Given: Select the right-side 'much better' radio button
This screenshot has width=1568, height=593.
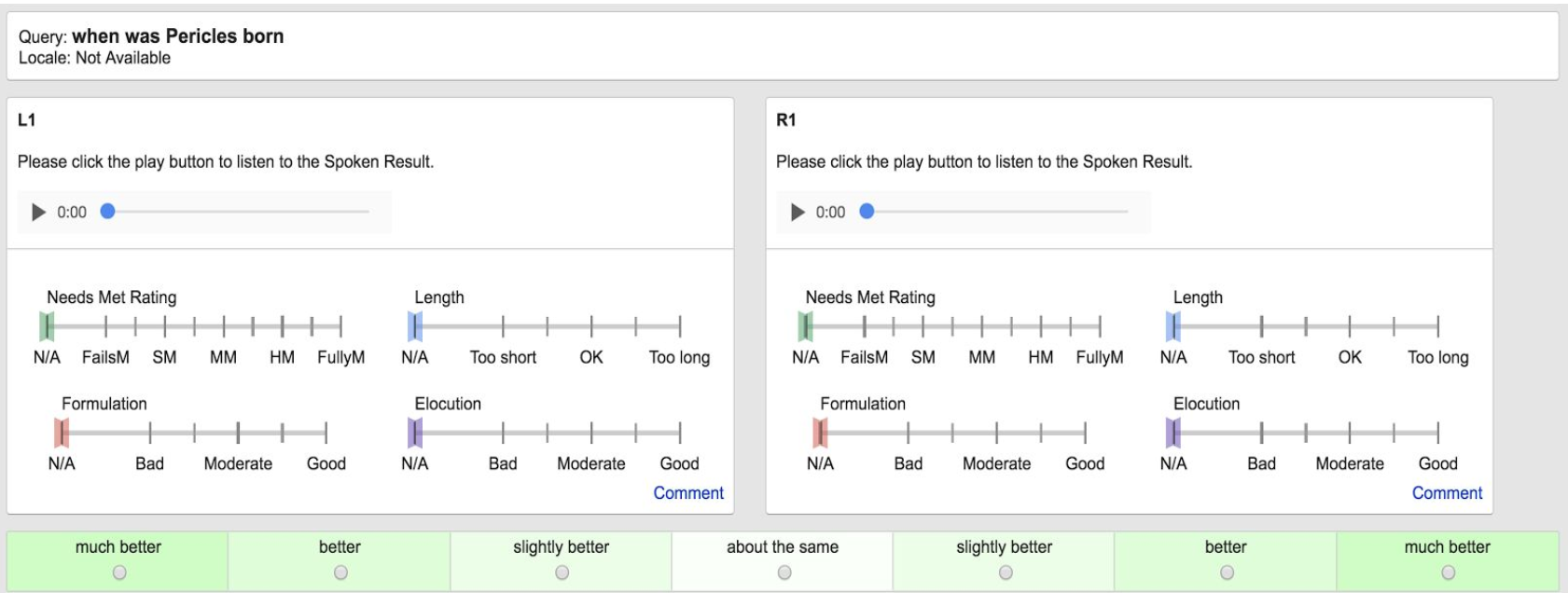Looking at the screenshot, I should [x=1448, y=572].
